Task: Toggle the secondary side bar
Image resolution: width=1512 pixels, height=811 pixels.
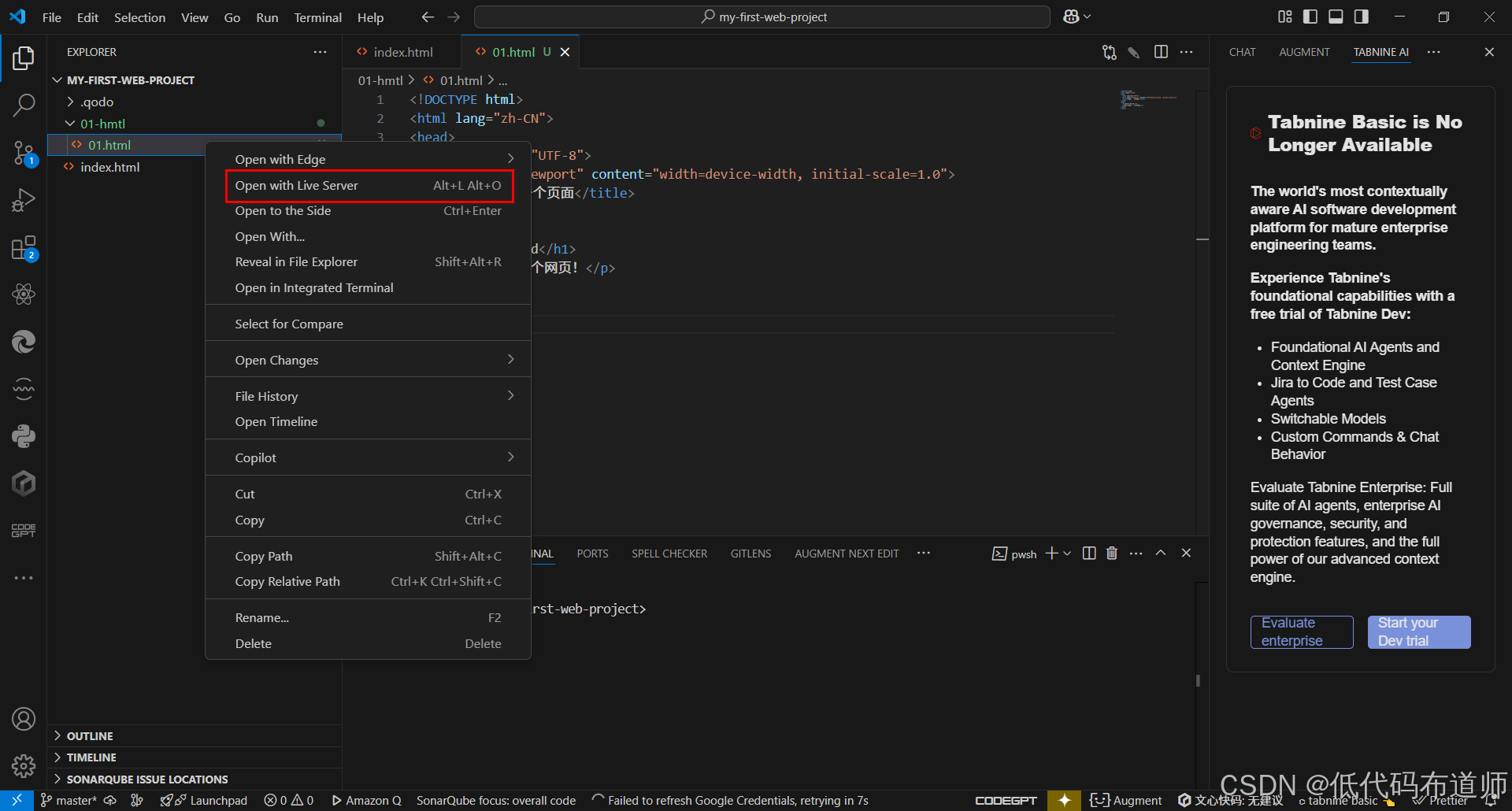Action: tap(1362, 17)
